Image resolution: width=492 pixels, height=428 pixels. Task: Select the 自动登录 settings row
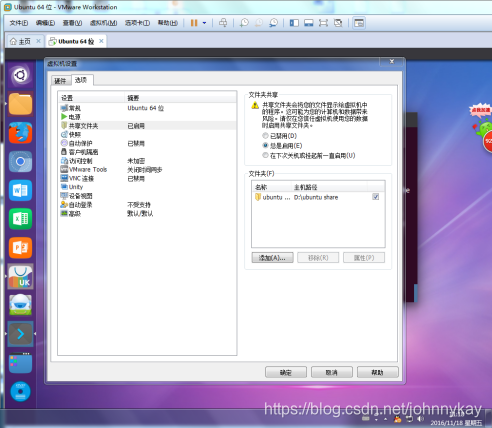147,205
